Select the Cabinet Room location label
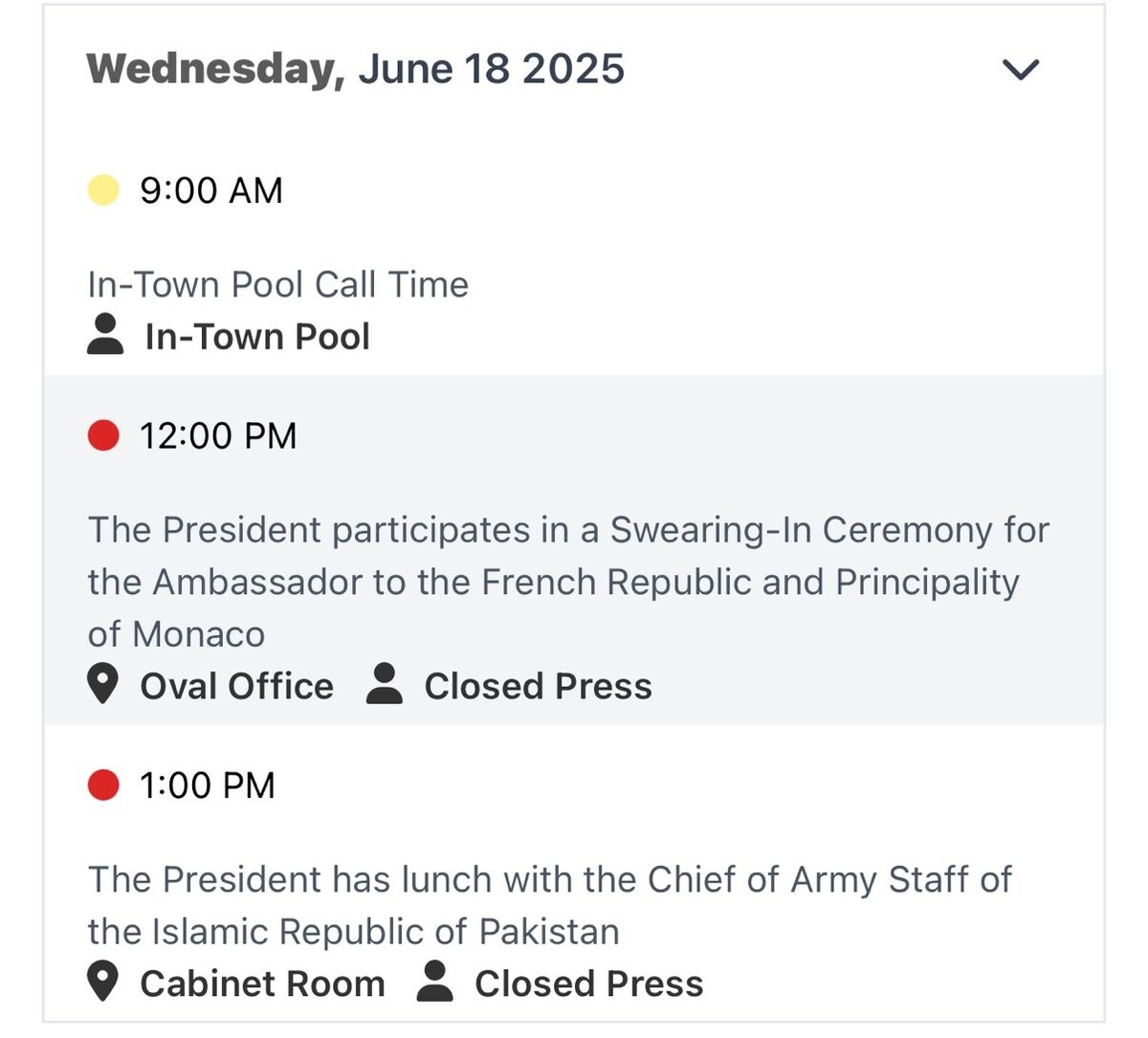 click(x=262, y=983)
